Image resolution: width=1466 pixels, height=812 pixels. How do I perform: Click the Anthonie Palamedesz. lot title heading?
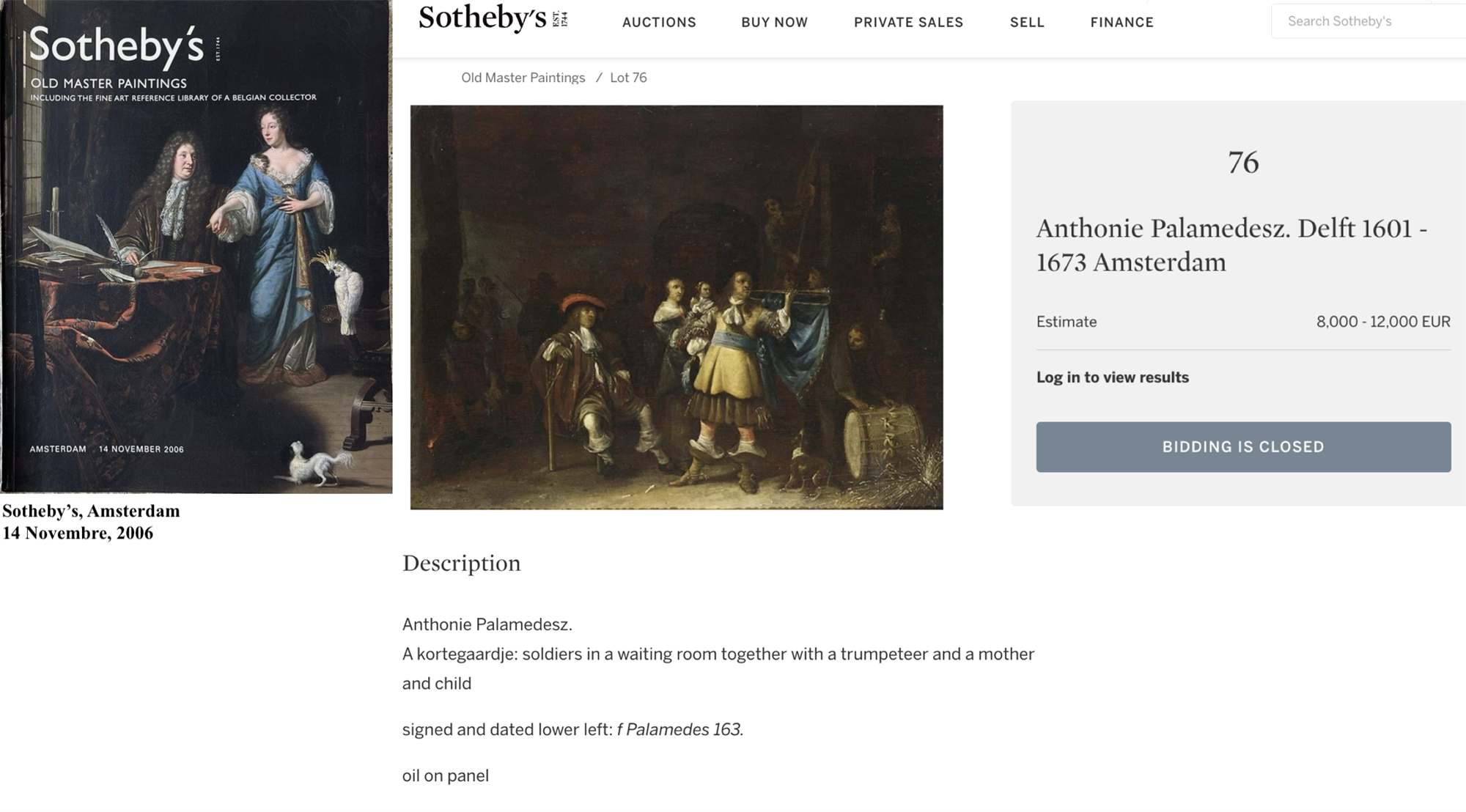1231,245
